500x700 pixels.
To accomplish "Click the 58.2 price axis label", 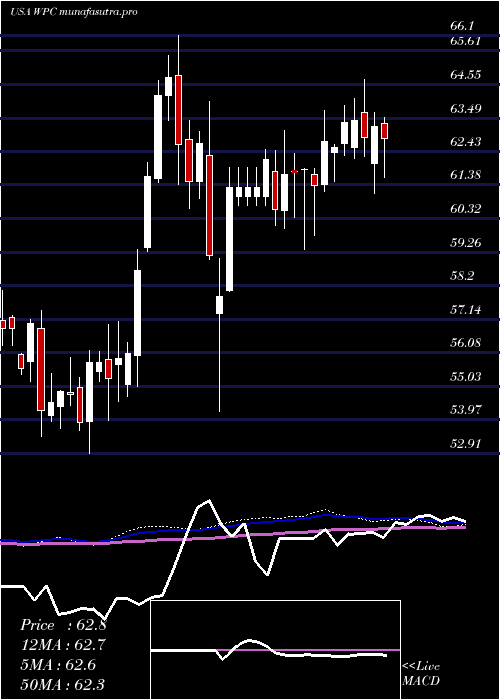I will pyautogui.click(x=463, y=276).
